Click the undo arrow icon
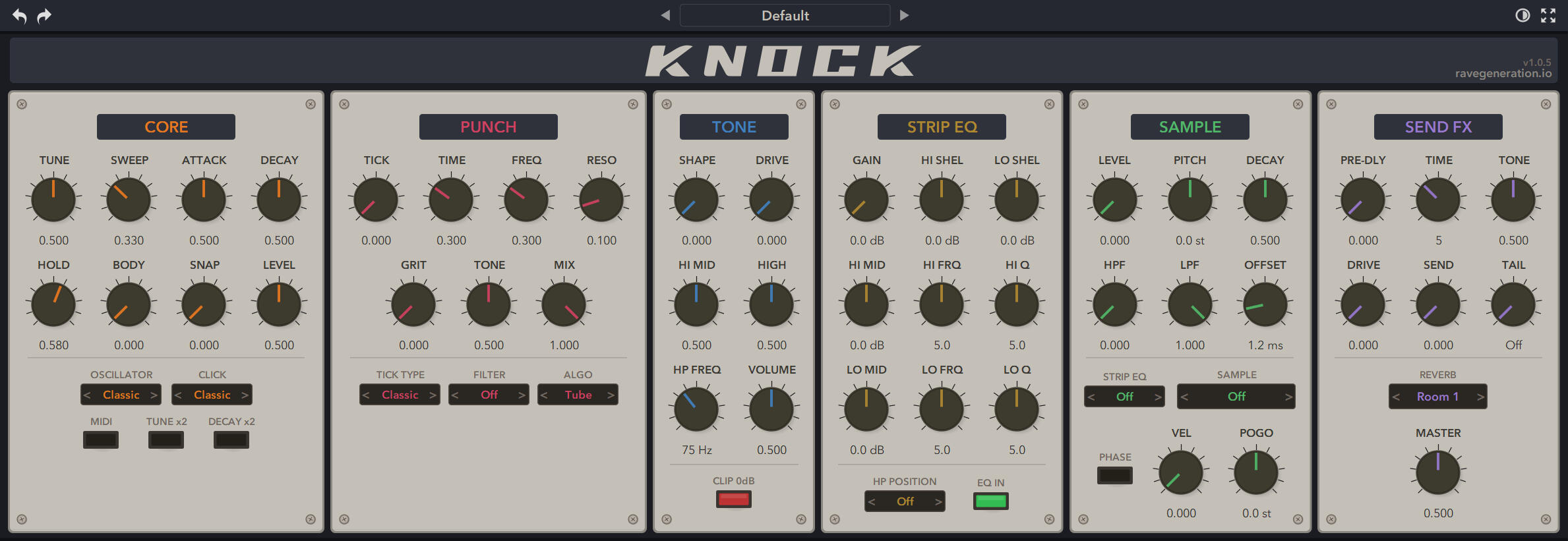This screenshot has height=541, width=1568. 20,16
